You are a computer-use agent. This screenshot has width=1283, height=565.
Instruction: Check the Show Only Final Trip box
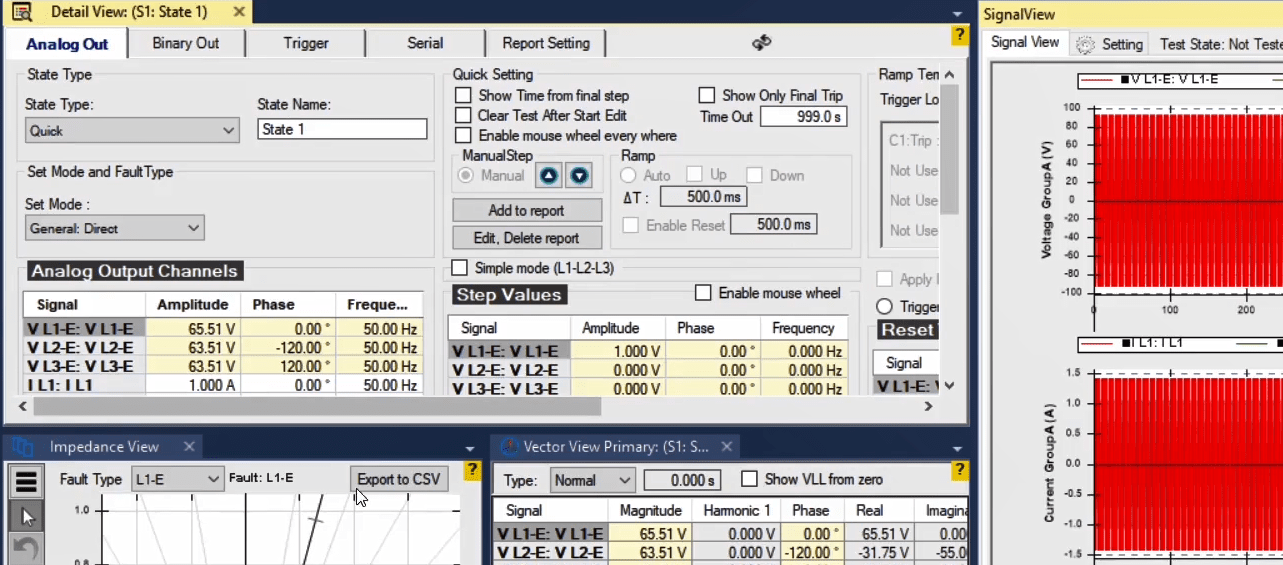706,96
